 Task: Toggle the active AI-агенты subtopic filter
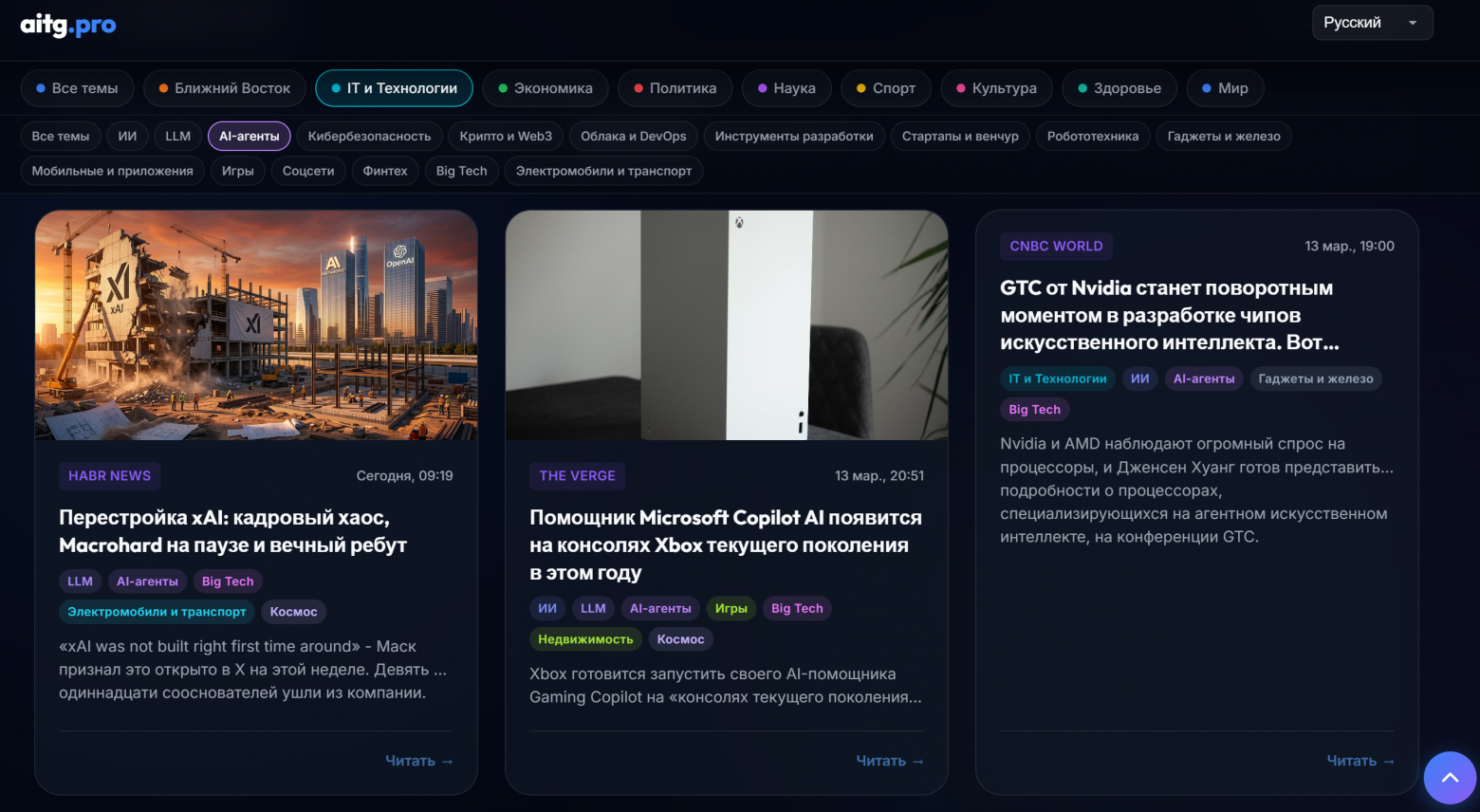coord(250,137)
